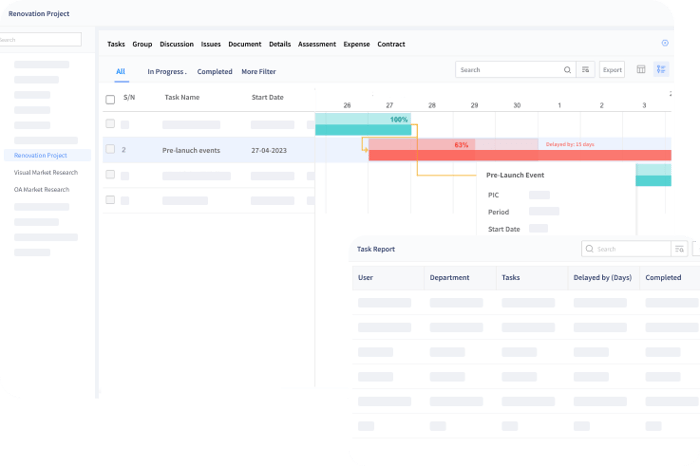Viewport: 700px width, 466px height.
Task: Open the filter icon beside the task search box
Action: point(585,70)
